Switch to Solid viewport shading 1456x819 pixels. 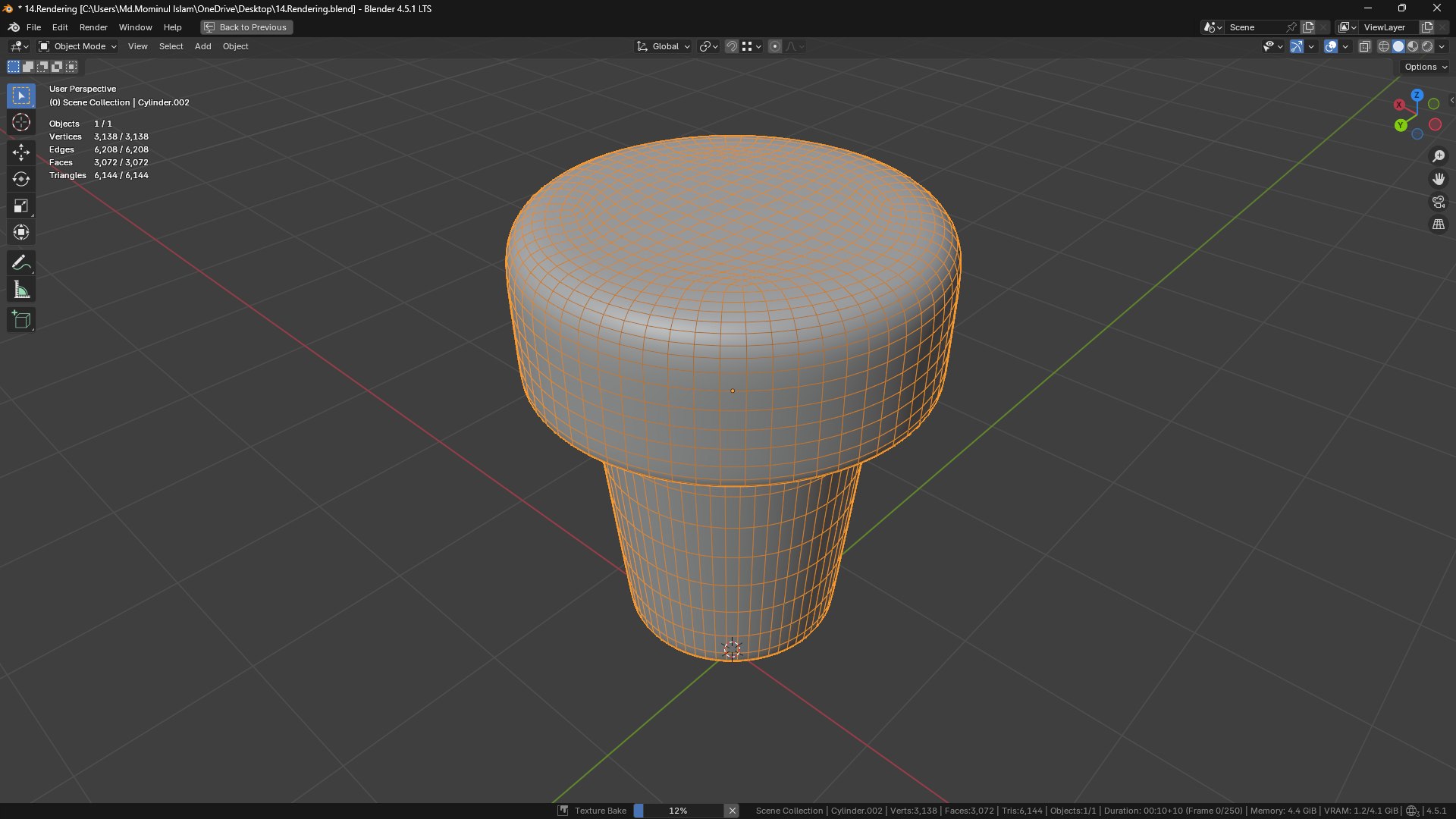pyautogui.click(x=1398, y=46)
